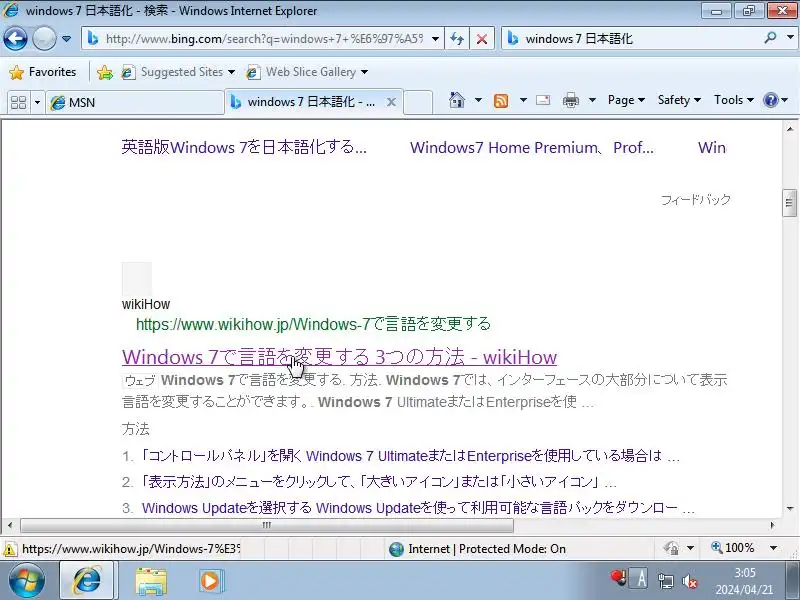Open truncated Win... link at right edge
The image size is (800, 600).
[712, 147]
